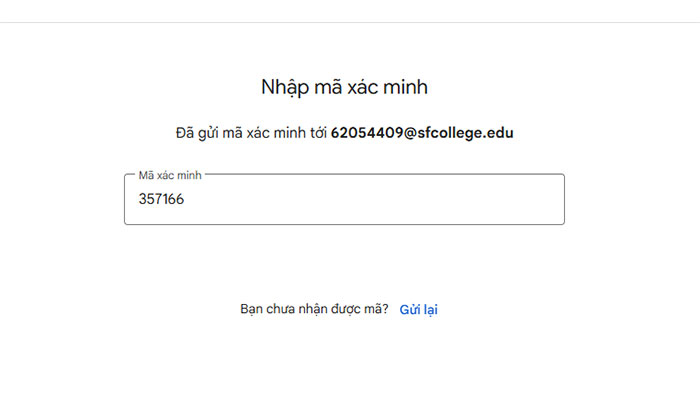700x406 pixels.
Task: Click the verification code input field
Action: pyautogui.click(x=344, y=200)
